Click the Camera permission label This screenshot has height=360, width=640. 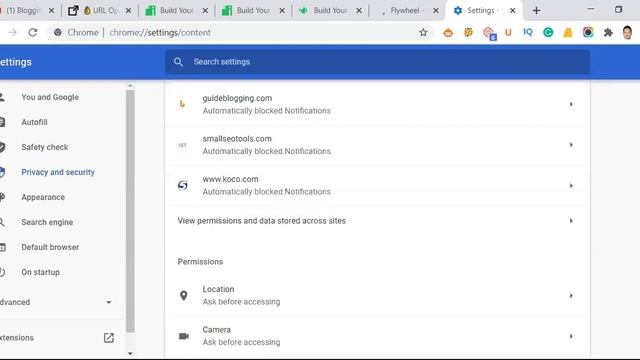[x=217, y=329]
